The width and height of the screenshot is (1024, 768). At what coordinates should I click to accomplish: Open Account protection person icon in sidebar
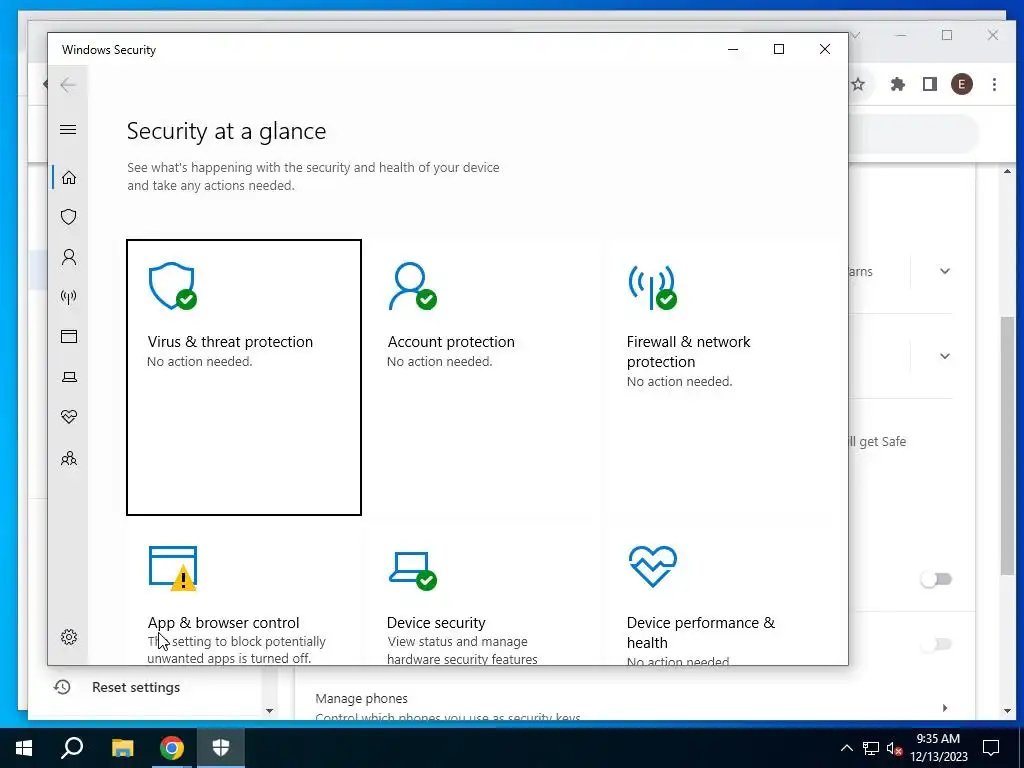69,257
